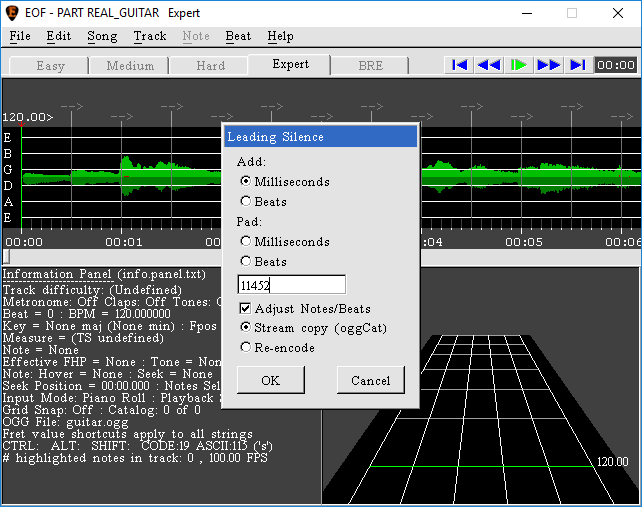The image size is (642, 507).
Task: Choose Milliseconds under Pad
Action: coord(246,242)
